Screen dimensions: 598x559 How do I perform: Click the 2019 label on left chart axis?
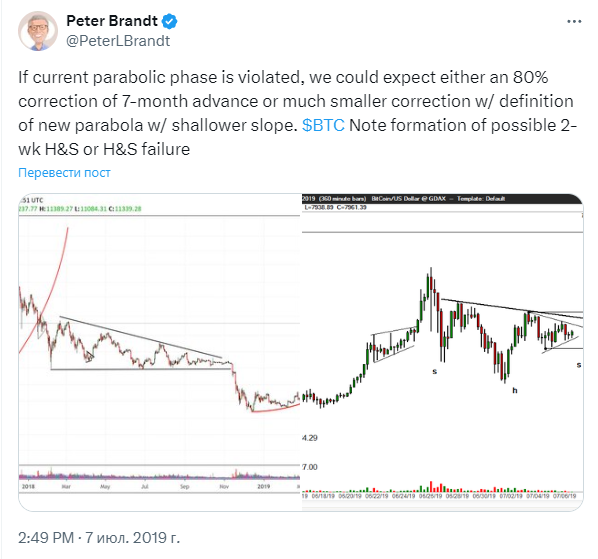tap(264, 486)
